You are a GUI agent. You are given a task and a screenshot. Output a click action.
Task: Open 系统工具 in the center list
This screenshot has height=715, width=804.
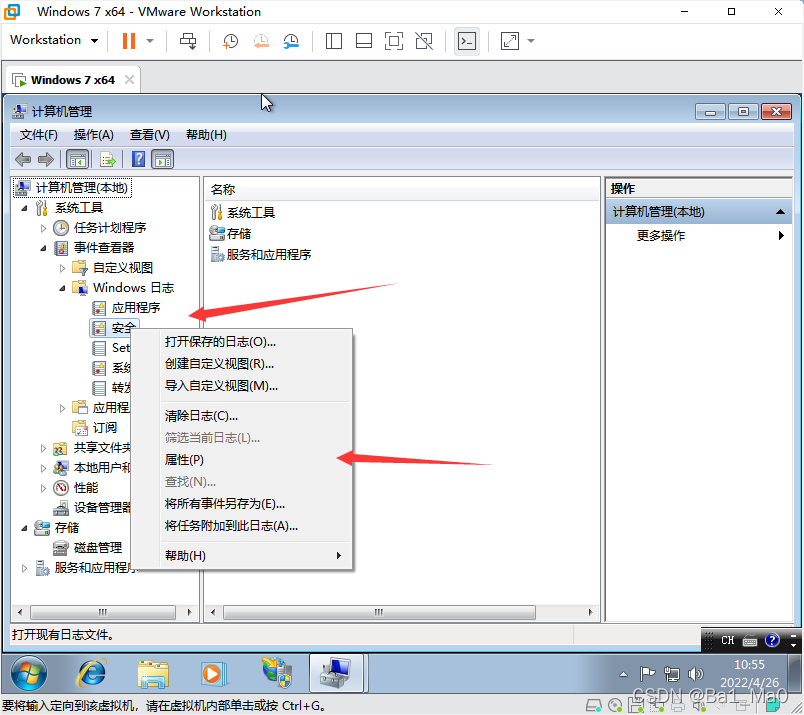[x=243, y=212]
